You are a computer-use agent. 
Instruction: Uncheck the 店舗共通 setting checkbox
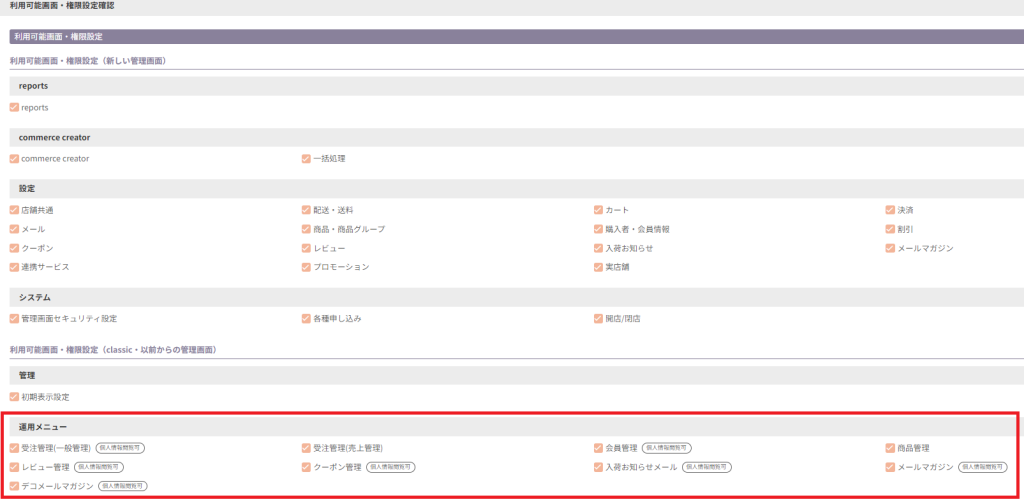click(x=14, y=210)
